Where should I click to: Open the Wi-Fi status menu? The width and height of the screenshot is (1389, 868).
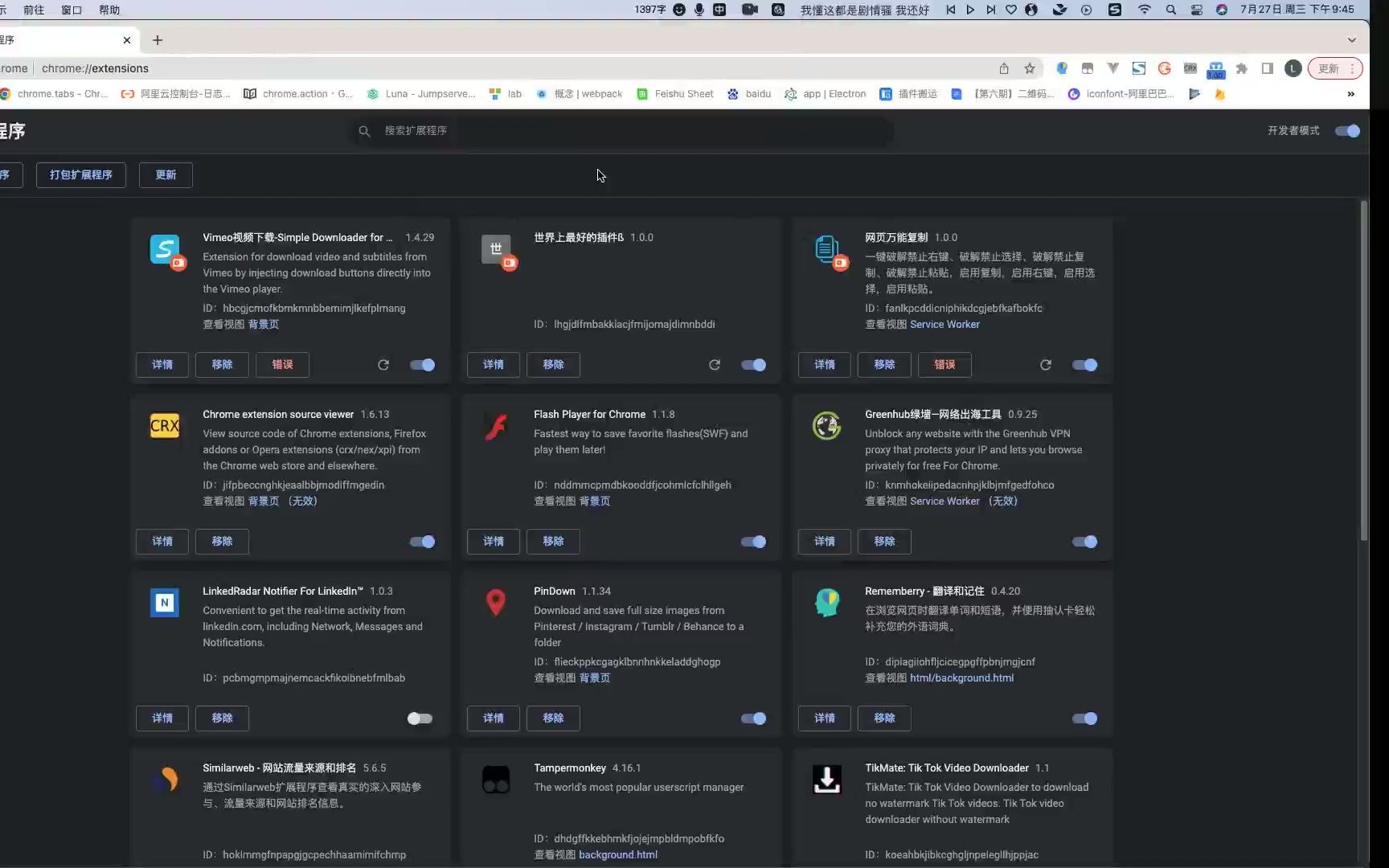1145,10
